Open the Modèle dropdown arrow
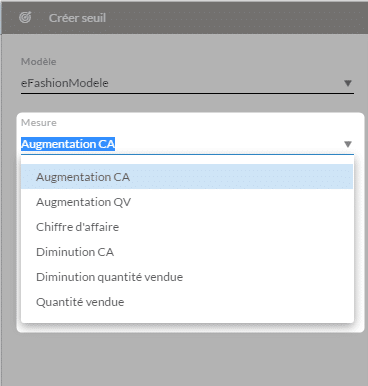Viewport: 368px width, 386px height. tap(348, 83)
